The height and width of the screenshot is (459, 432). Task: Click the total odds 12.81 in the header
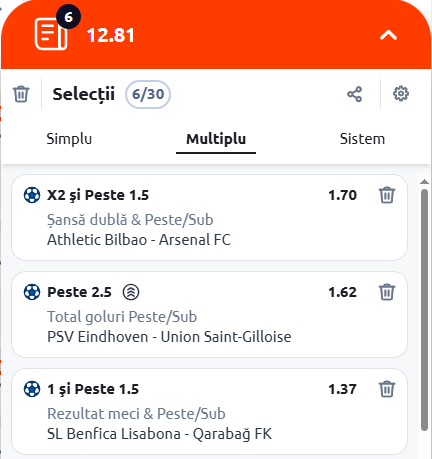click(x=111, y=35)
